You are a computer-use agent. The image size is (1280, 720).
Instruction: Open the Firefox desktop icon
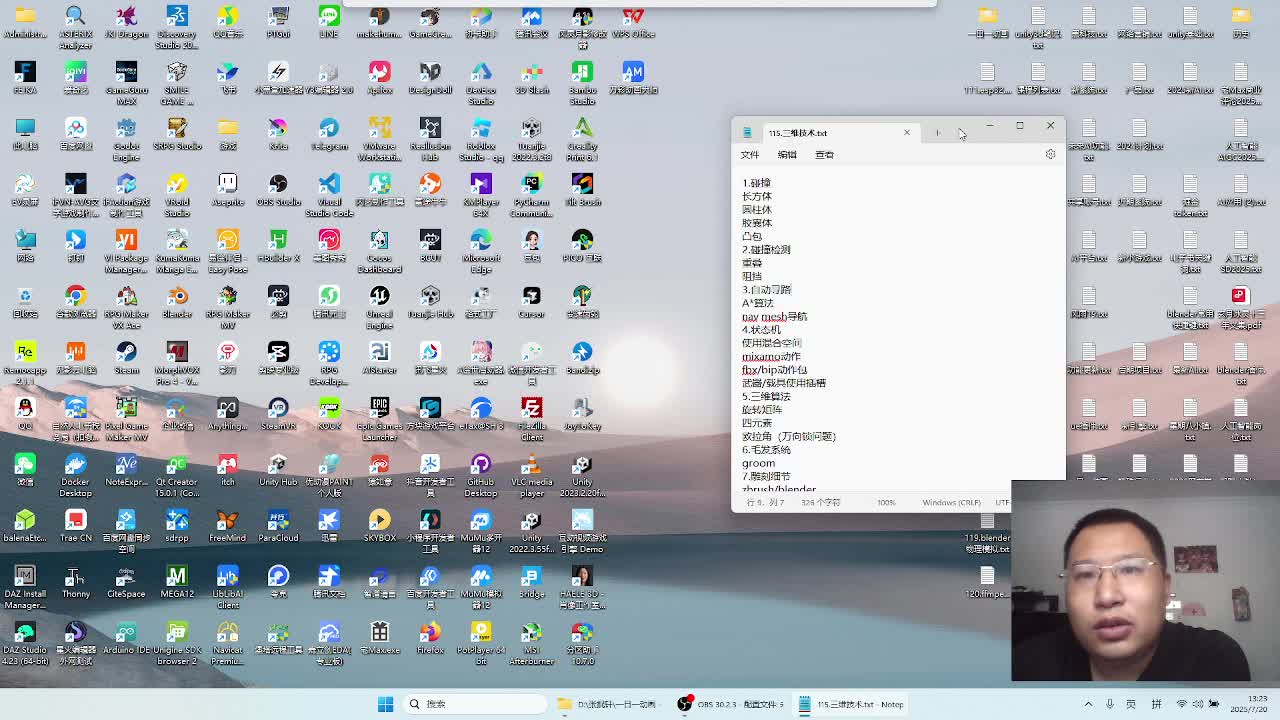tap(430, 638)
